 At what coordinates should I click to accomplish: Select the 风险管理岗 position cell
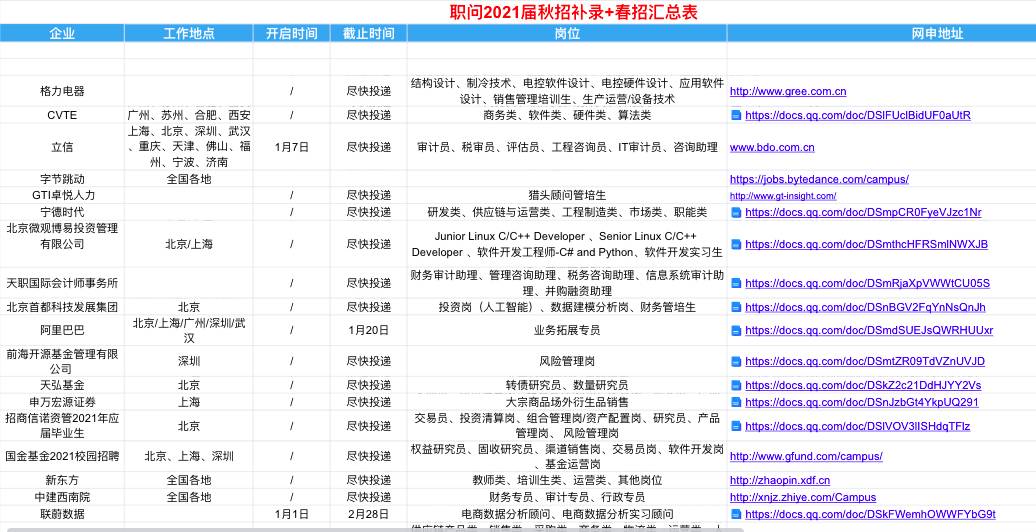(567, 361)
